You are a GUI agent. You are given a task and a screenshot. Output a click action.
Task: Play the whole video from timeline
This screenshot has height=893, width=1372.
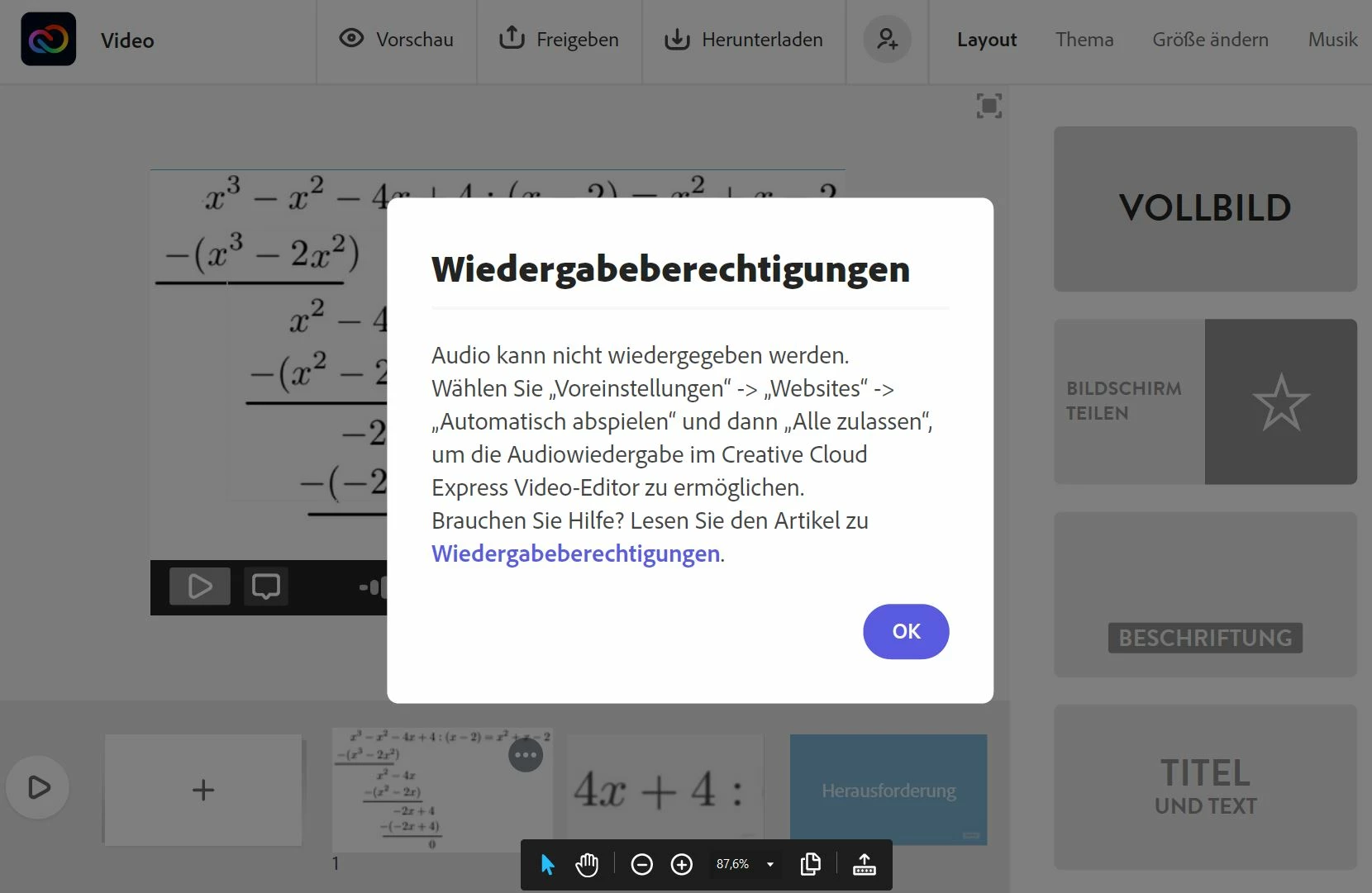38,787
